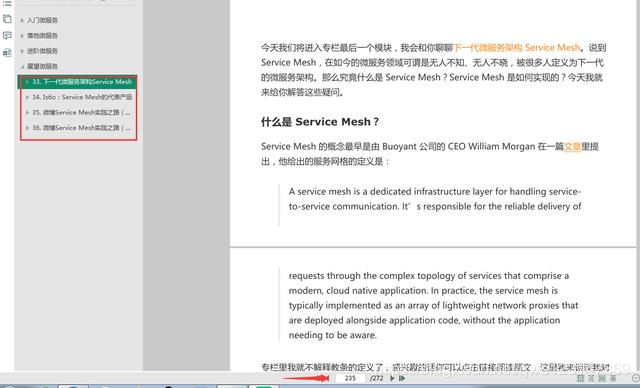Viewport: 640px width, 388px height.
Task: Select bookmark 33 Service Mesh chapter
Action: coord(77,82)
